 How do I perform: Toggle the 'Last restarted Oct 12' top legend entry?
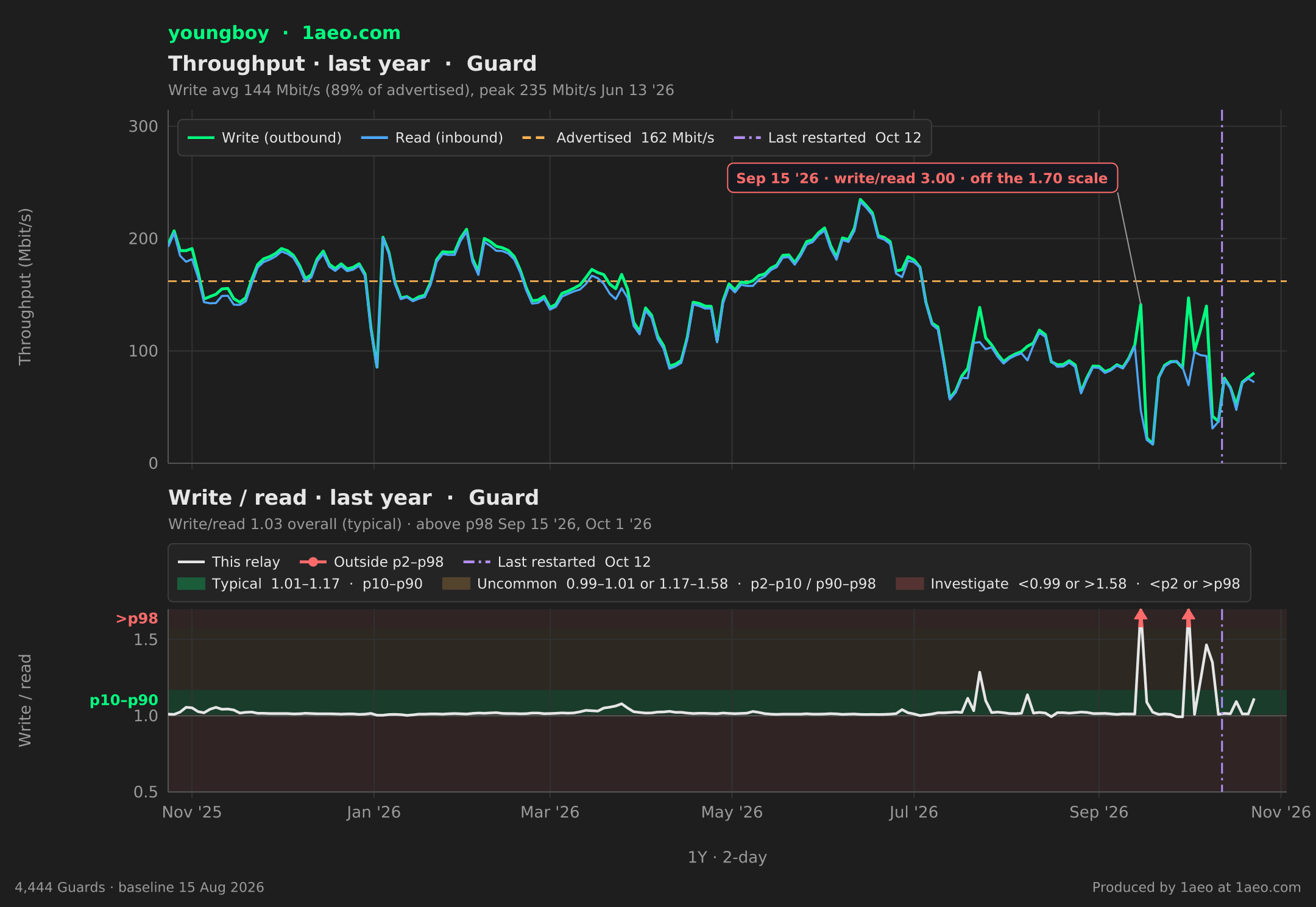[827, 138]
